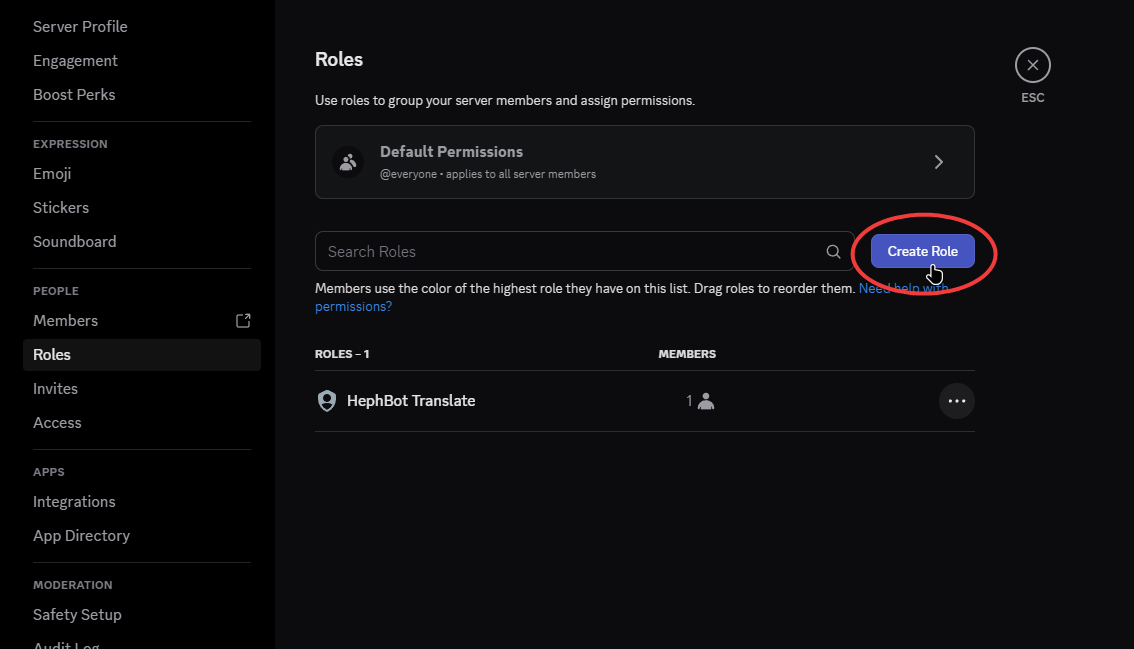Select Integrations under Apps
The height and width of the screenshot is (649, 1134).
point(74,502)
